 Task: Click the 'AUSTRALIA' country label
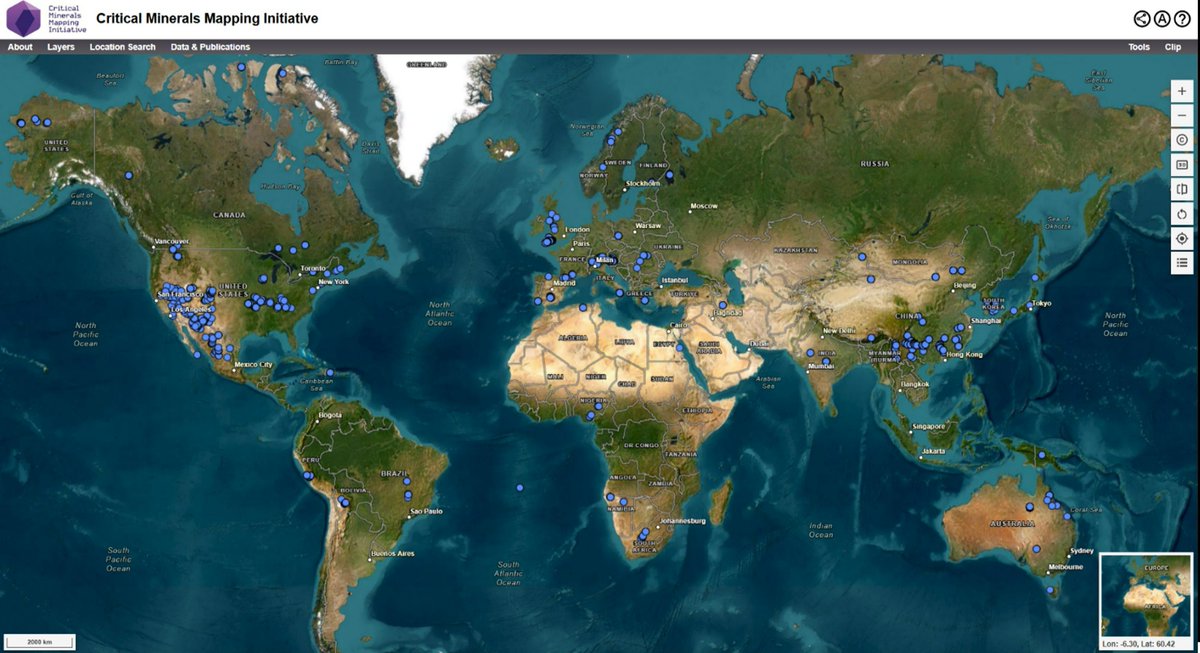click(x=1013, y=523)
